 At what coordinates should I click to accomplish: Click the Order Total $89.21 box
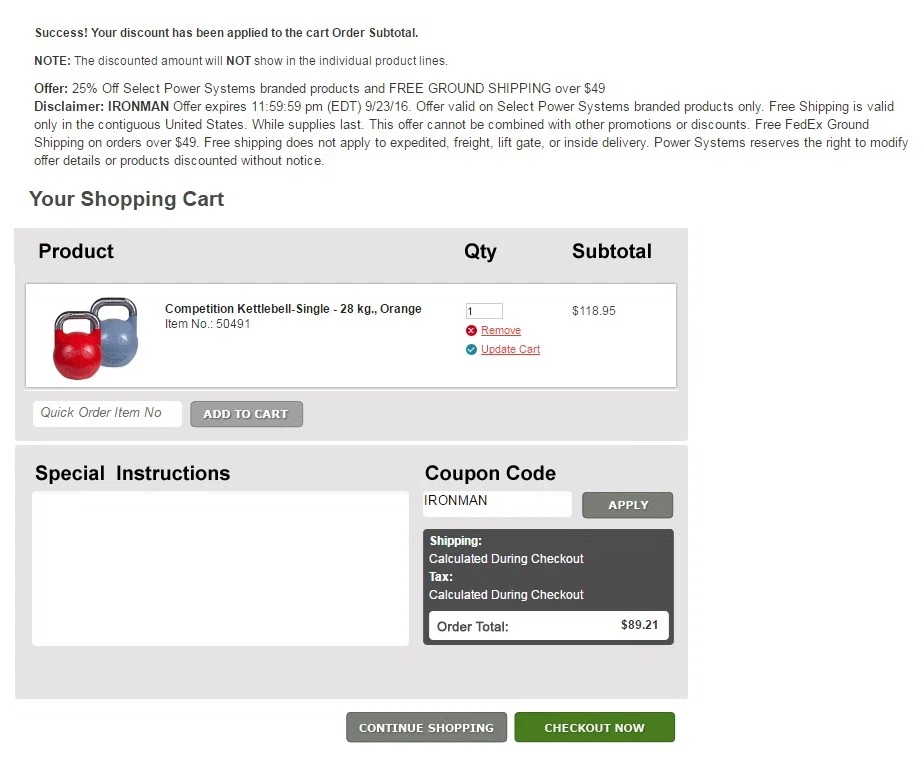tap(549, 626)
